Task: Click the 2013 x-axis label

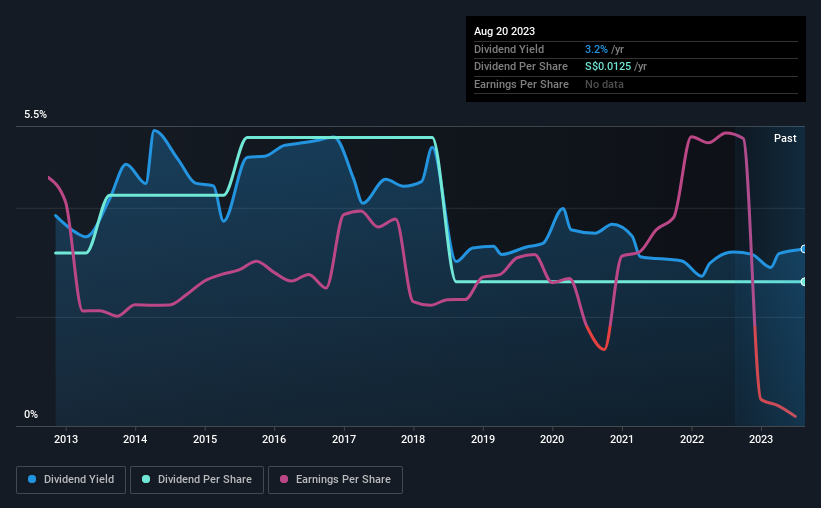Action: tap(66, 439)
